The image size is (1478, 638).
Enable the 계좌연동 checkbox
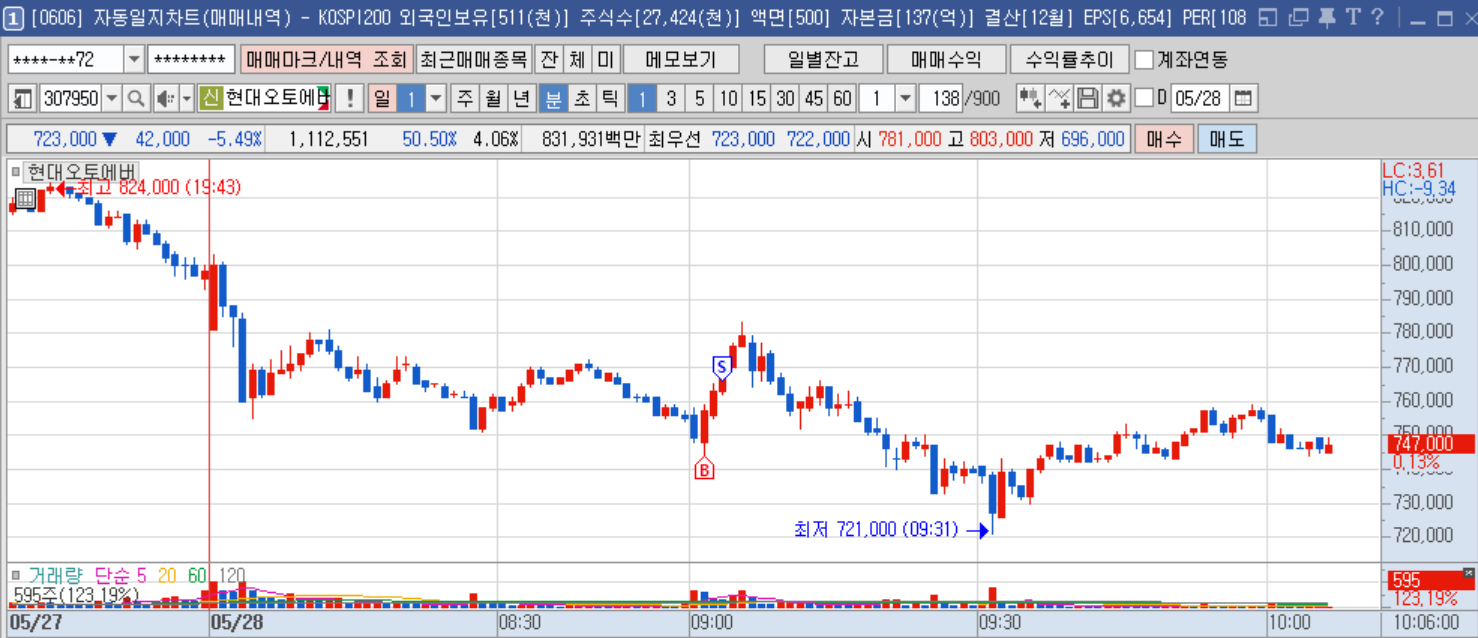(x=1144, y=60)
